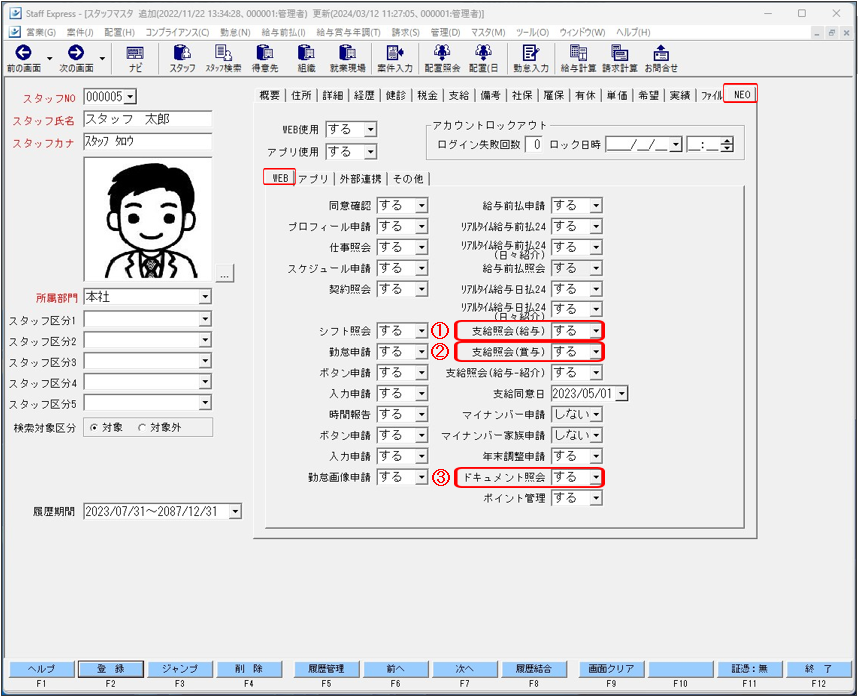
Task: Adjust the ロック日時 time spinner
Action: (727, 145)
